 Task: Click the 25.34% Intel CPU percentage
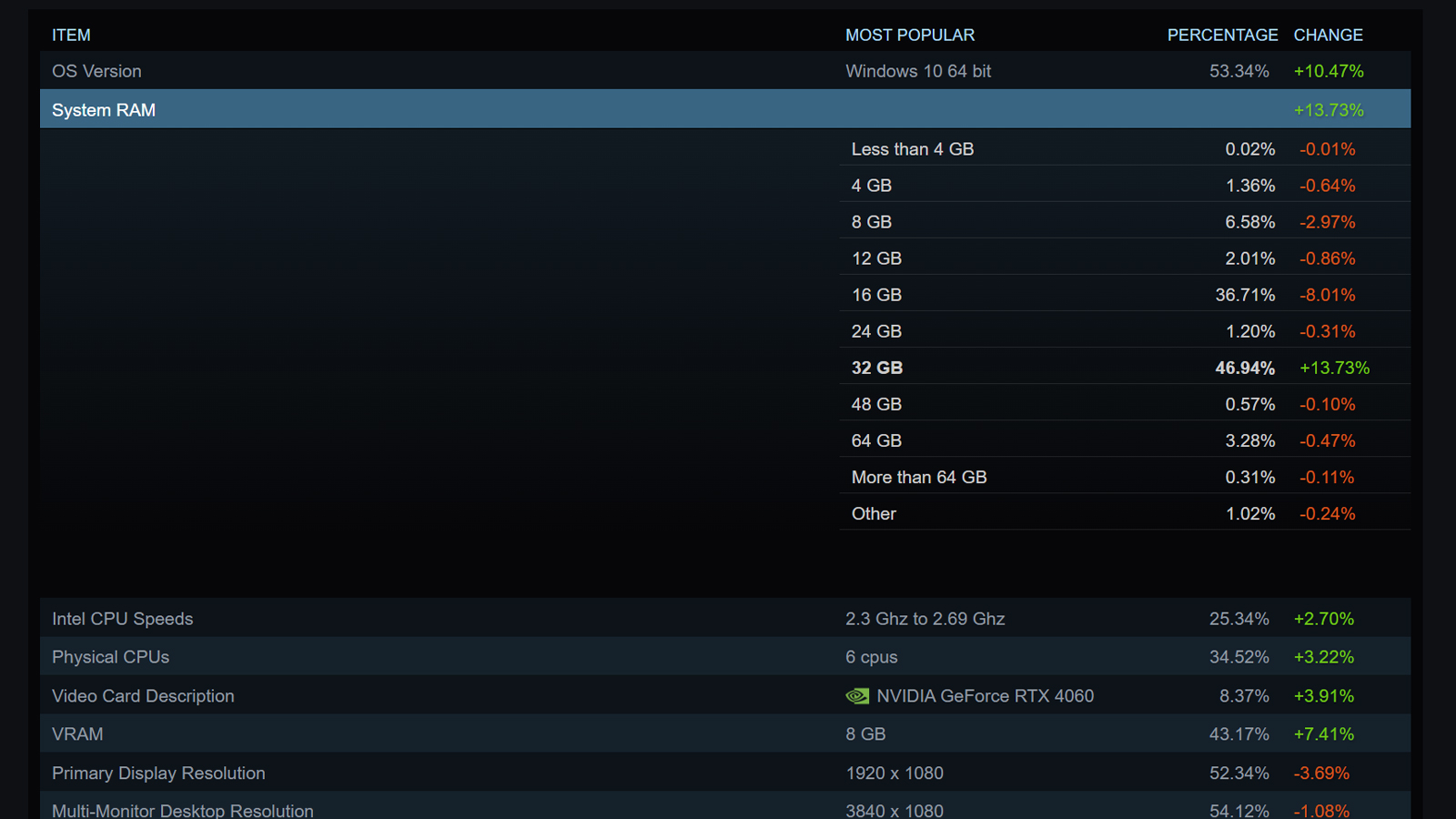coord(1239,619)
